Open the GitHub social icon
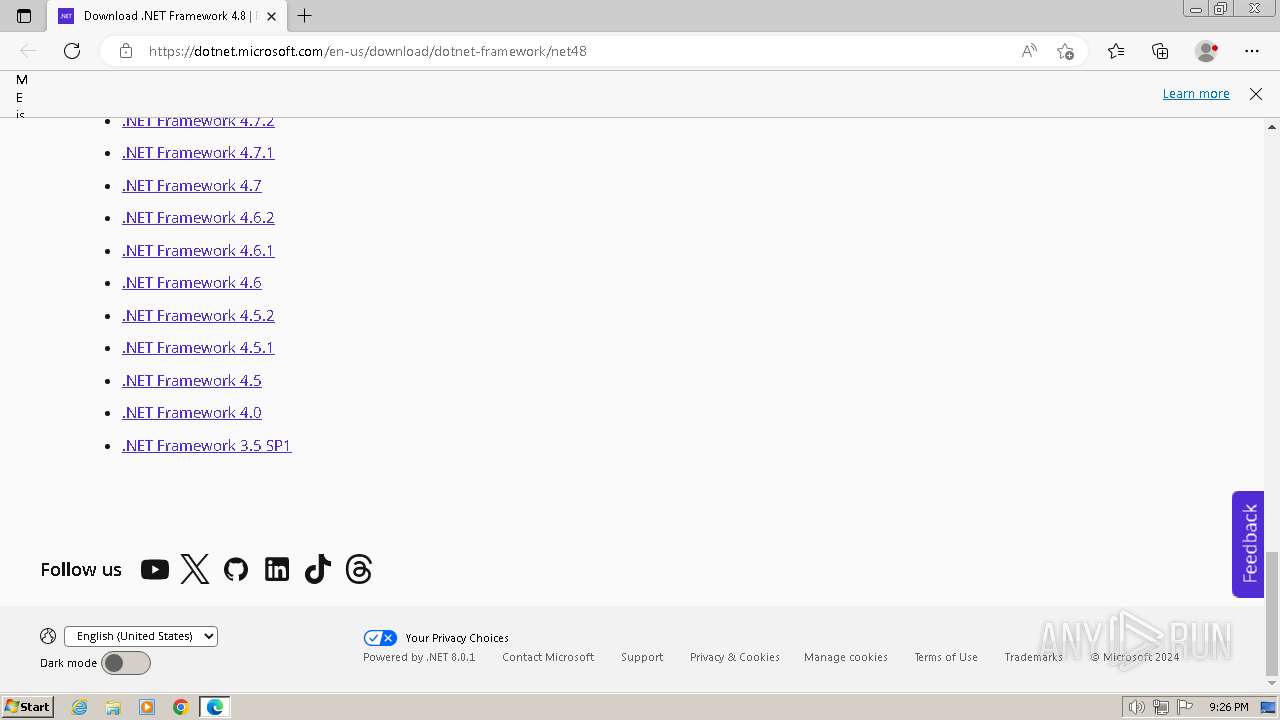Image resolution: width=1280 pixels, height=720 pixels. (x=236, y=570)
